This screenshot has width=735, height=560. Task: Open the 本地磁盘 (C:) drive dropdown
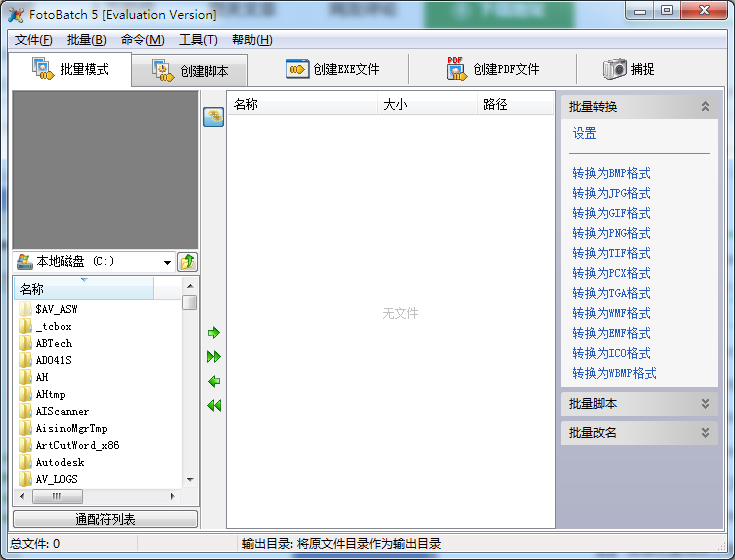click(x=167, y=262)
